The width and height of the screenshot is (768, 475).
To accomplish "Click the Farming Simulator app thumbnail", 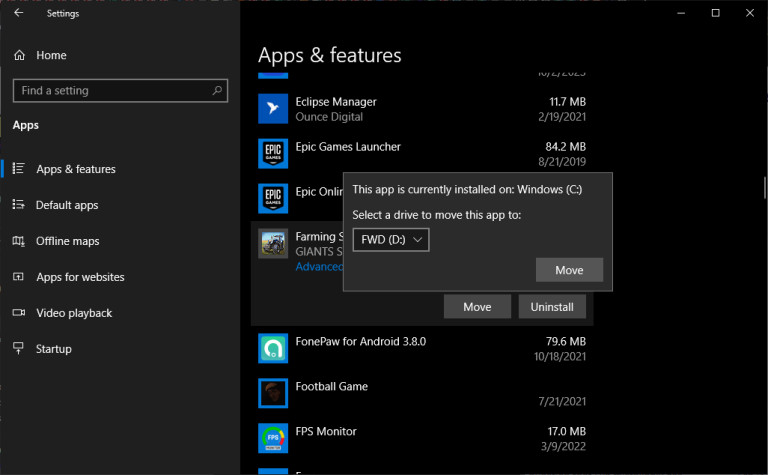I will click(x=273, y=245).
